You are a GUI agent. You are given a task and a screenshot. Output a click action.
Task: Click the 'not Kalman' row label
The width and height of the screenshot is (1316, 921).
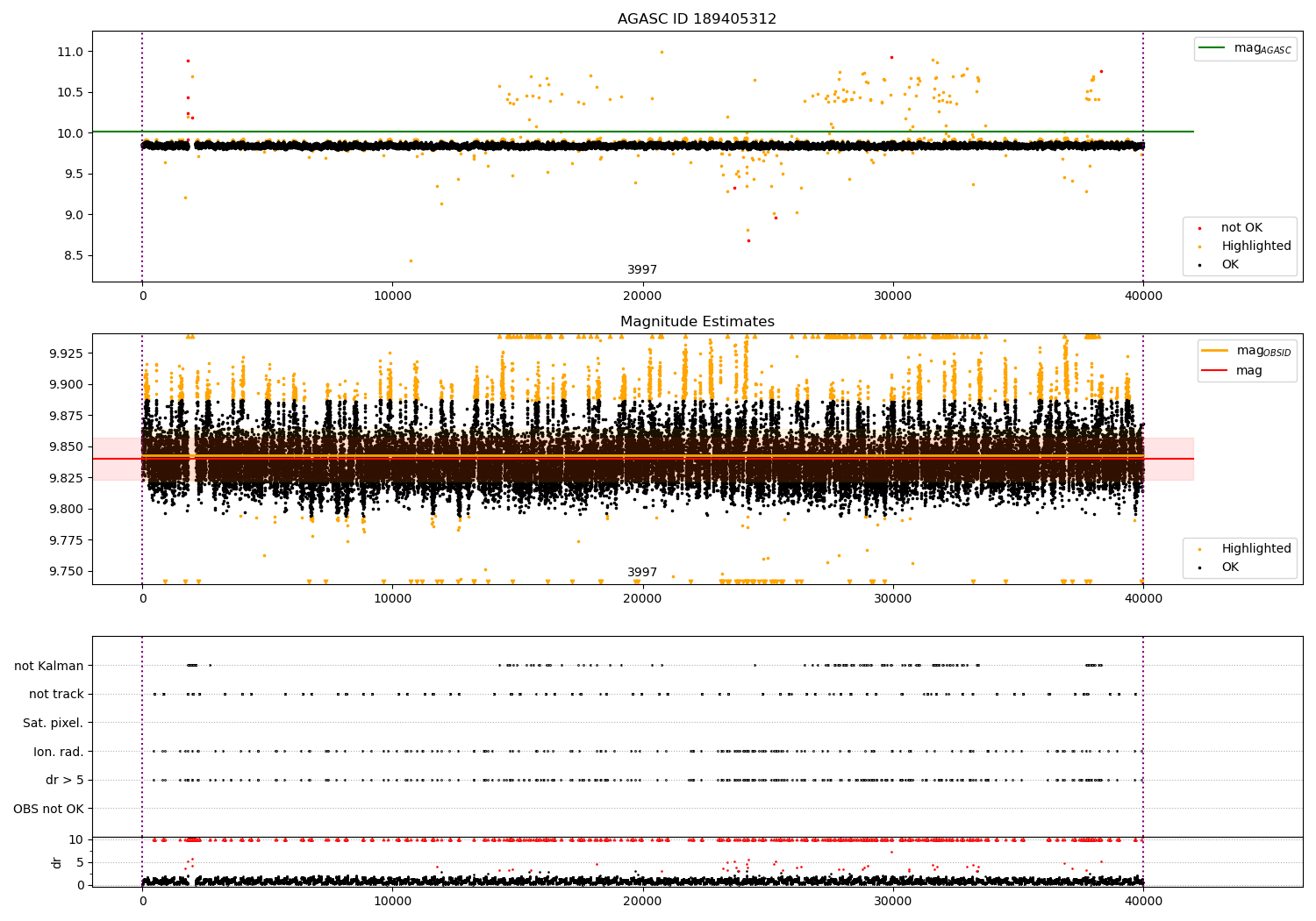49,666
